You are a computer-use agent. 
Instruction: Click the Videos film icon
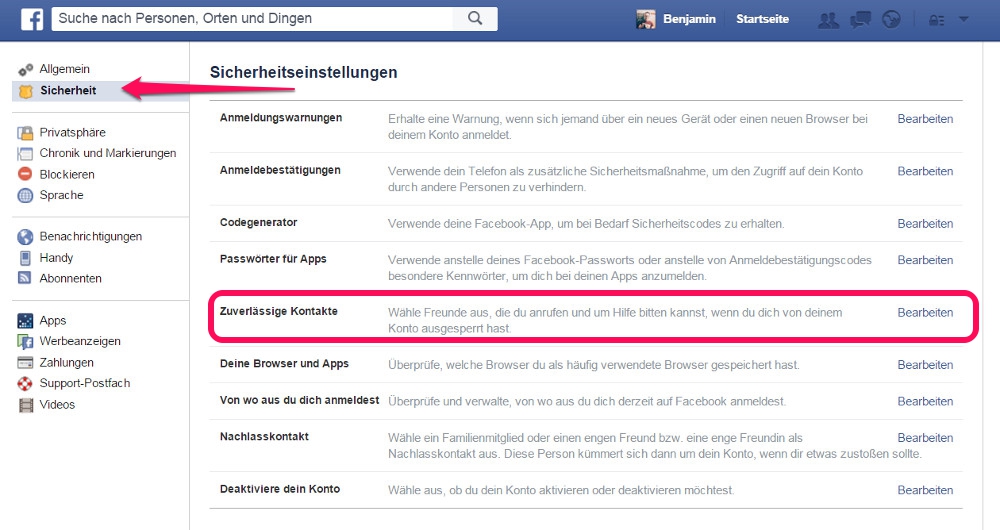[26, 404]
